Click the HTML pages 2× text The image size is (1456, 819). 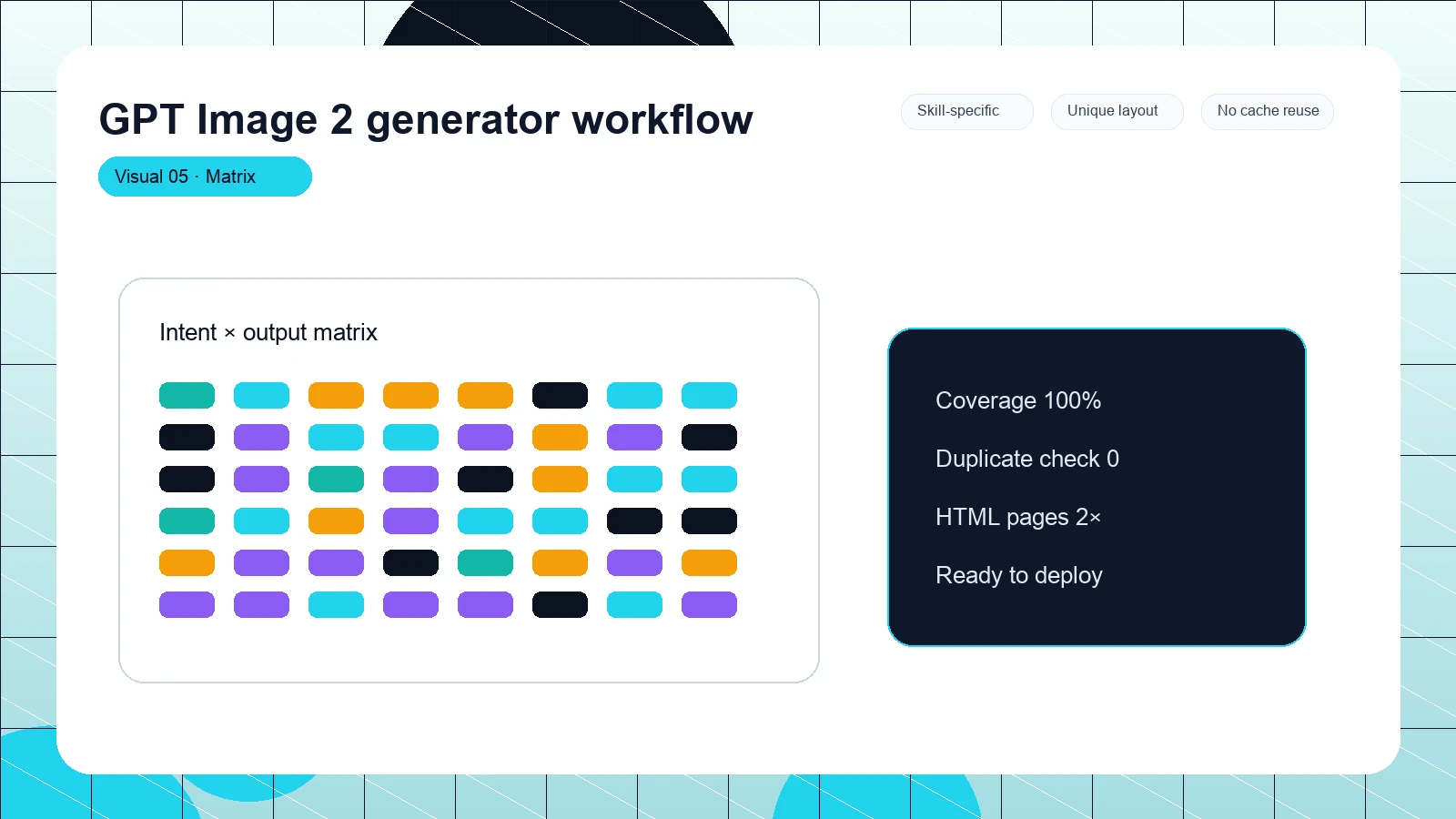pos(1018,517)
